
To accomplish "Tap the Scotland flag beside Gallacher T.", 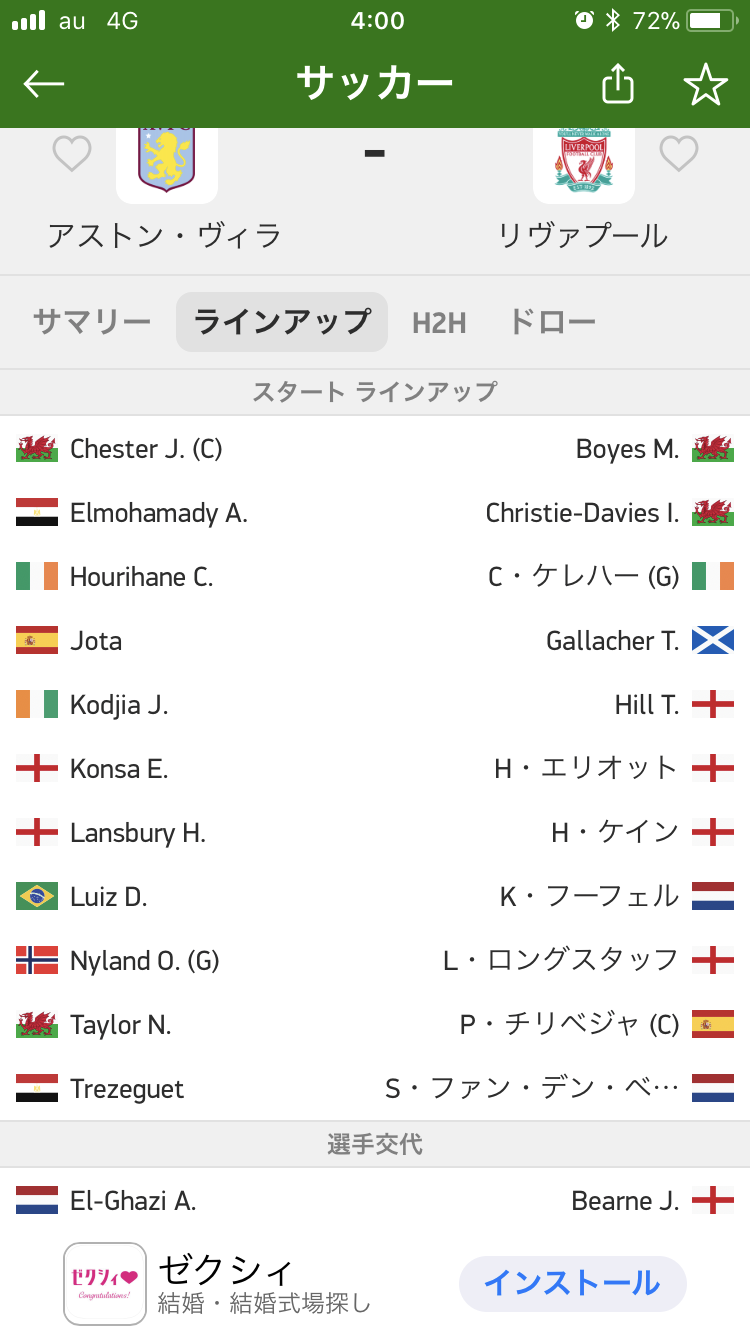I will pos(713,641).
